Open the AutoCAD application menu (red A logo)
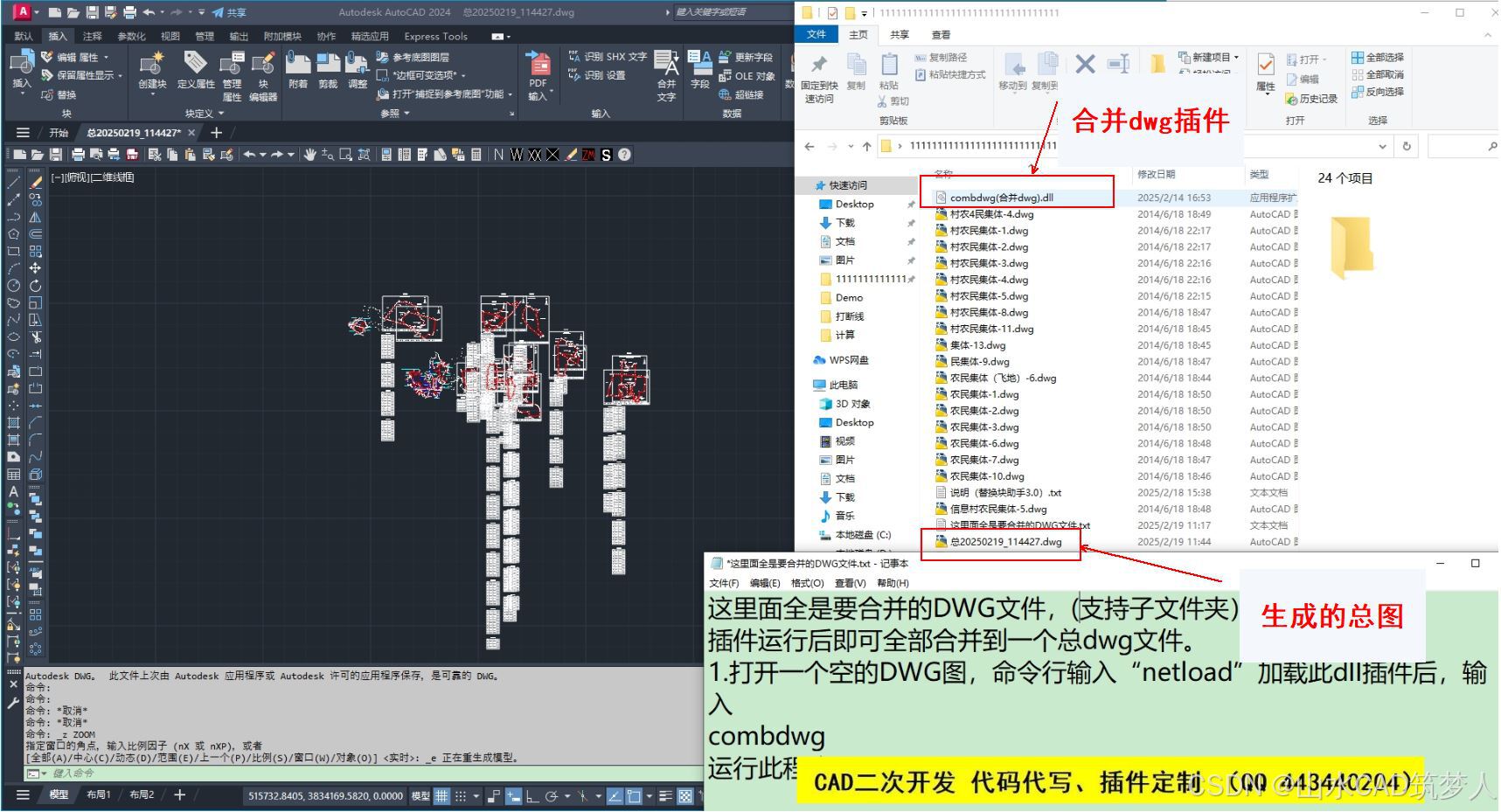 (x=22, y=11)
